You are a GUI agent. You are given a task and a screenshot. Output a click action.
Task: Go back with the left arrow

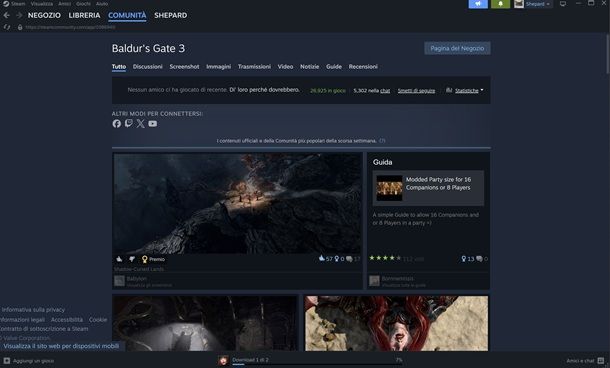(x=7, y=15)
